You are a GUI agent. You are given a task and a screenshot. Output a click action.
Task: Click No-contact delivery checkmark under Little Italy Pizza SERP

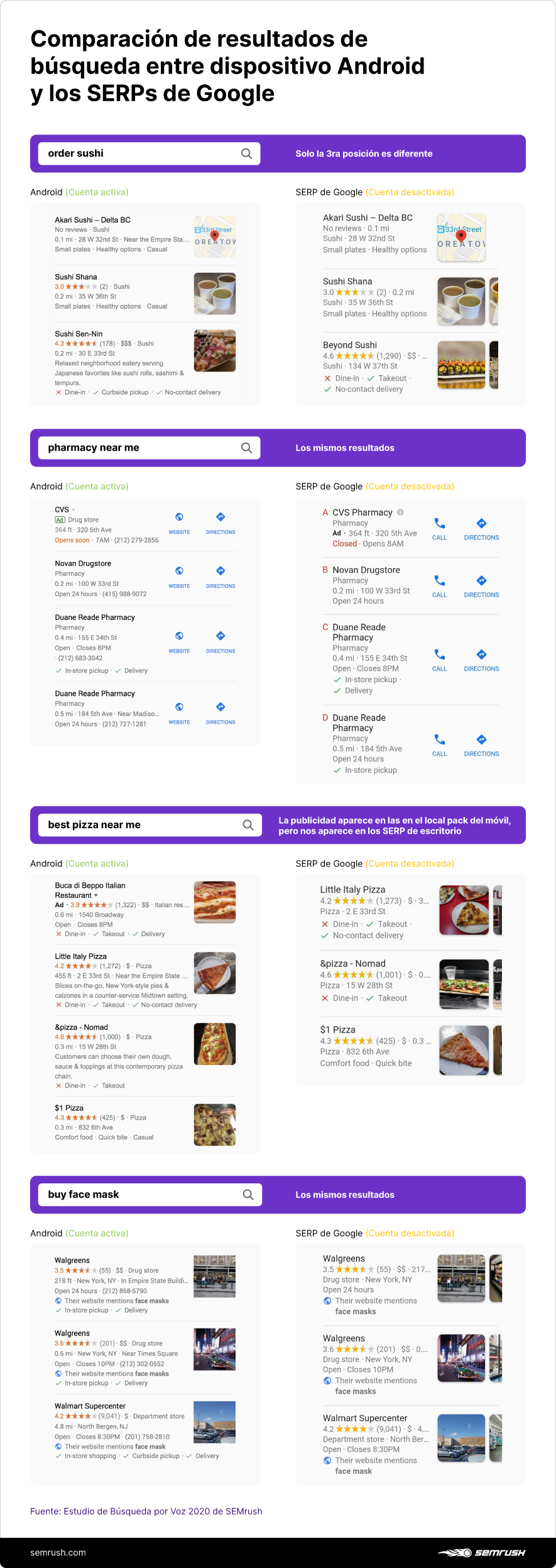click(x=325, y=936)
